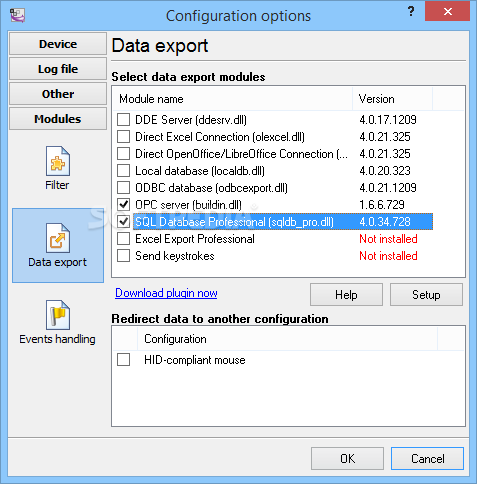The width and height of the screenshot is (477, 484).
Task: Click the Help button
Action: pyautogui.click(x=346, y=295)
